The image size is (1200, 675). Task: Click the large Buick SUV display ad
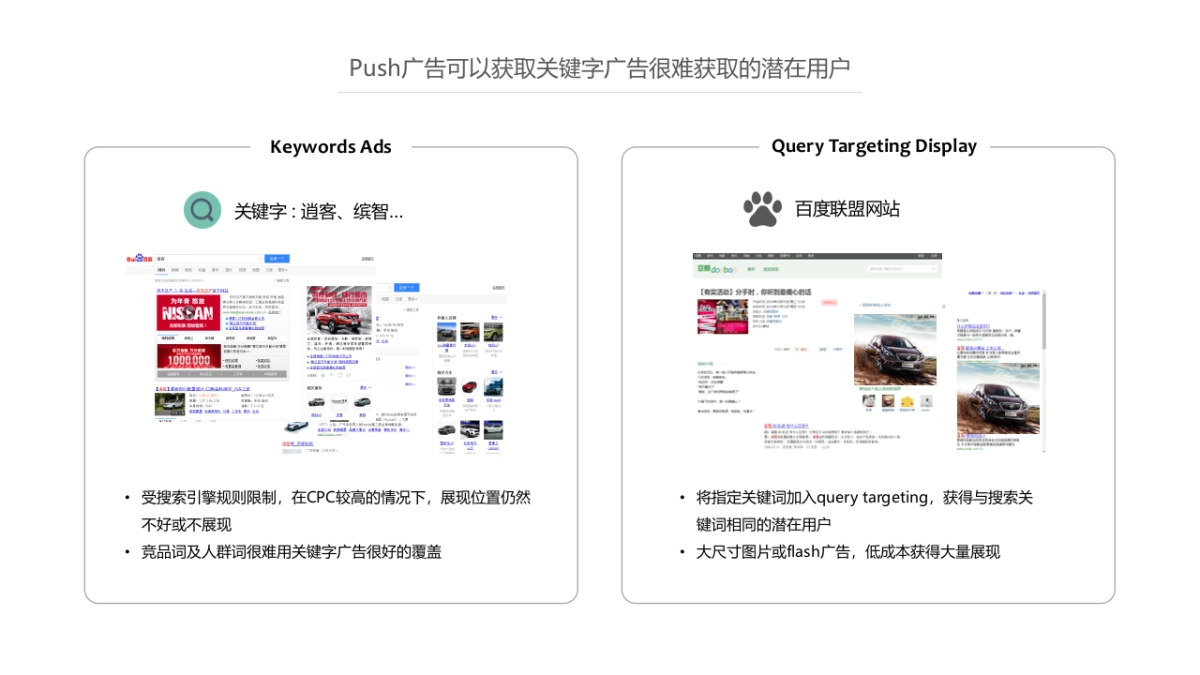point(894,349)
